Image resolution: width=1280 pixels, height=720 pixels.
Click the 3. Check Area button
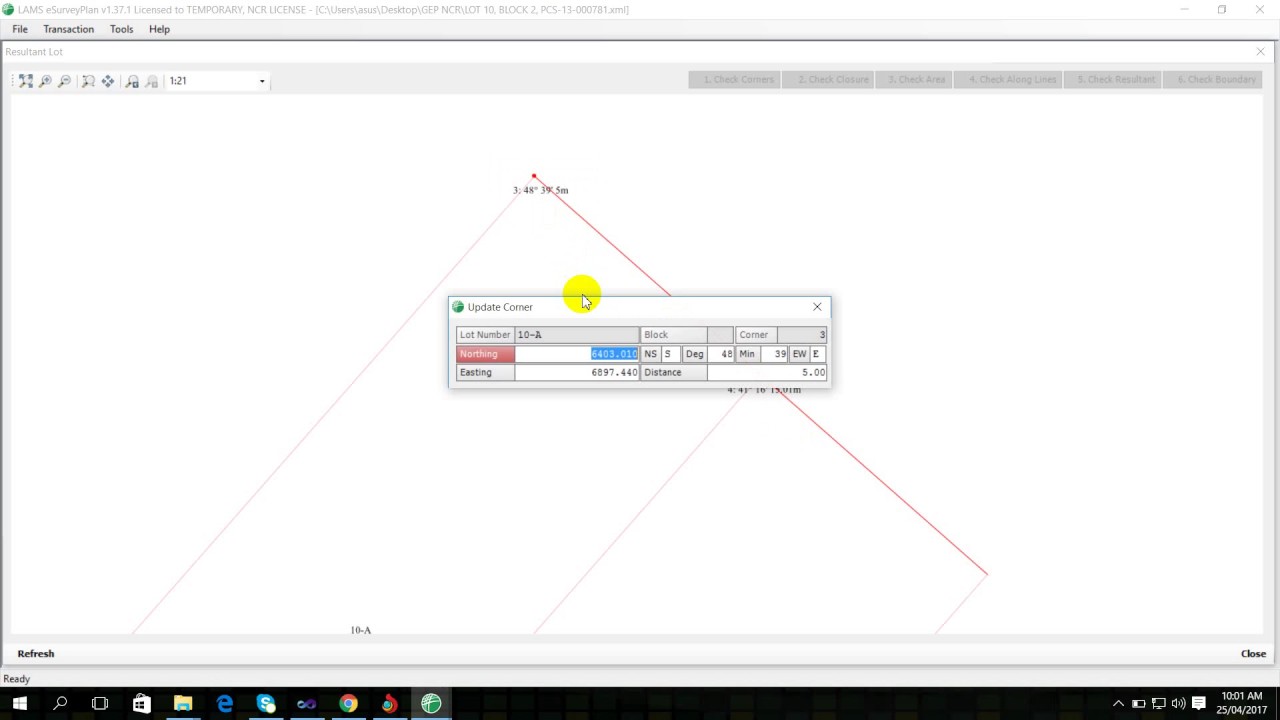pos(916,80)
